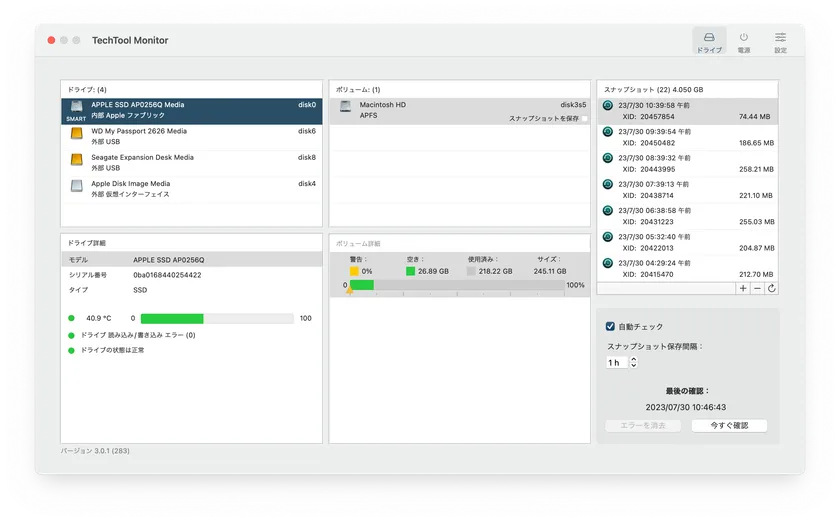Click snapshot icon for 07:39:13 entry
This screenshot has height=521, width=840.
(608, 184)
